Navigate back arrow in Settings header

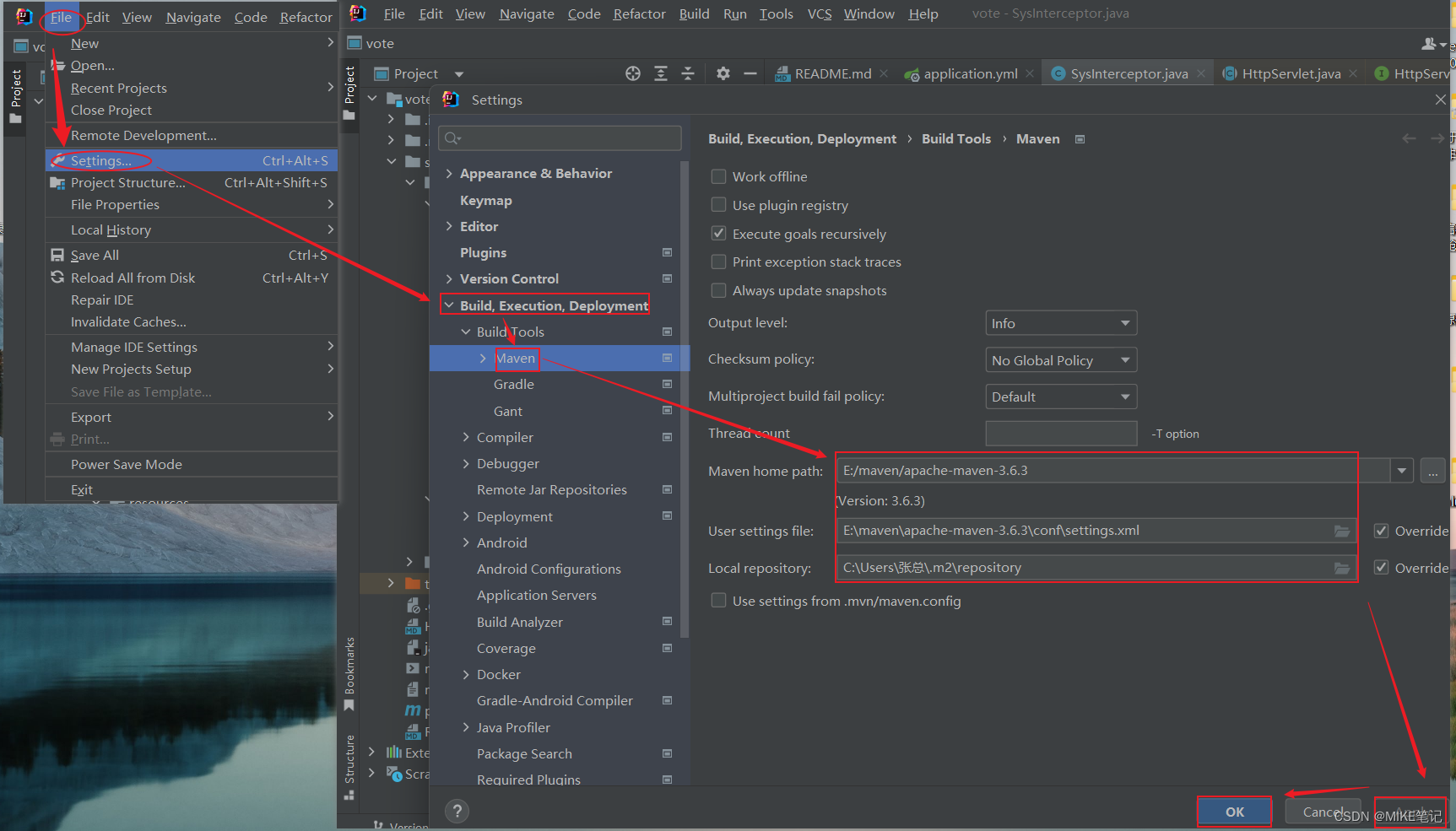click(x=1409, y=138)
